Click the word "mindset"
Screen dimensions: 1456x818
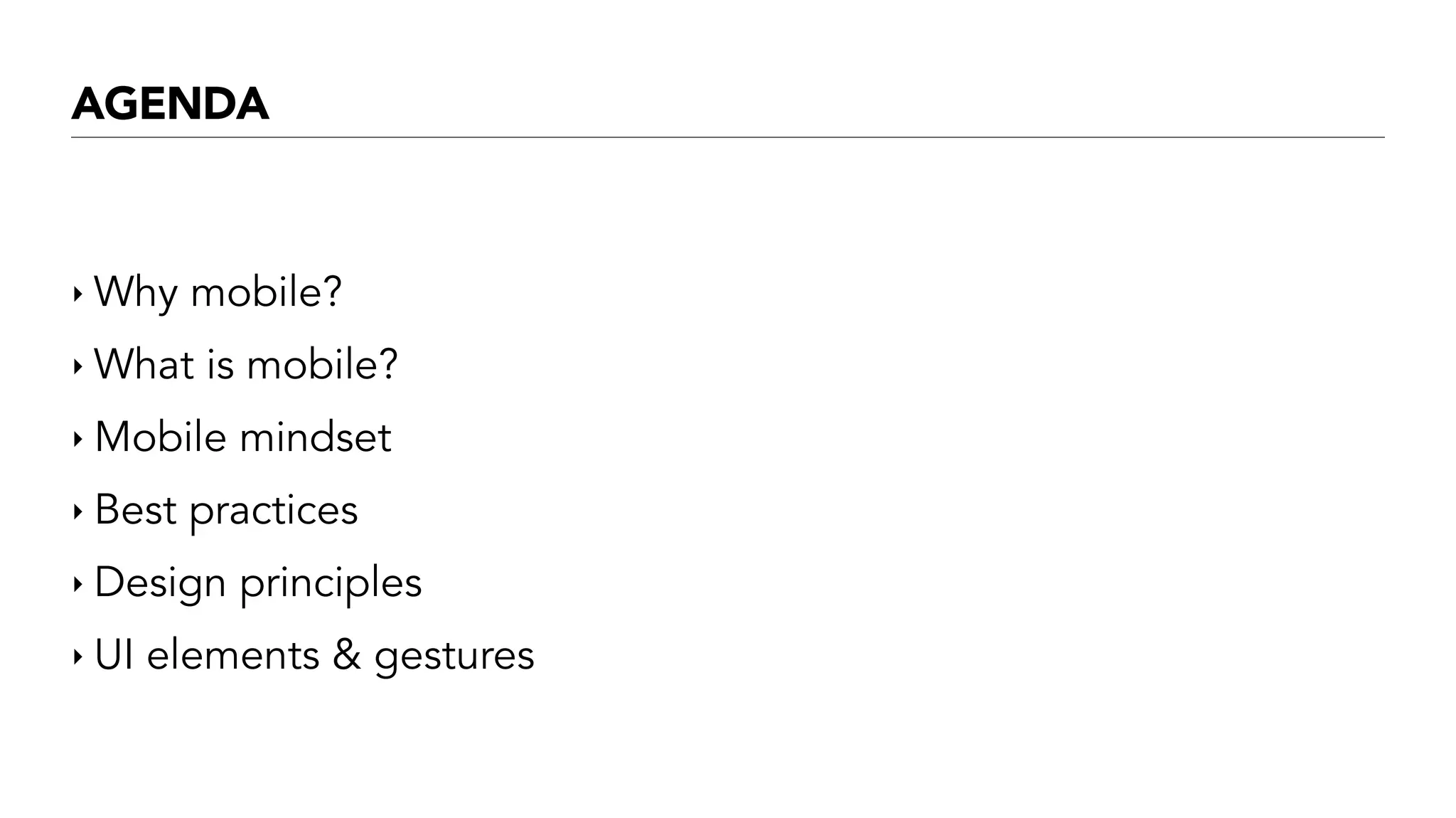tap(315, 437)
